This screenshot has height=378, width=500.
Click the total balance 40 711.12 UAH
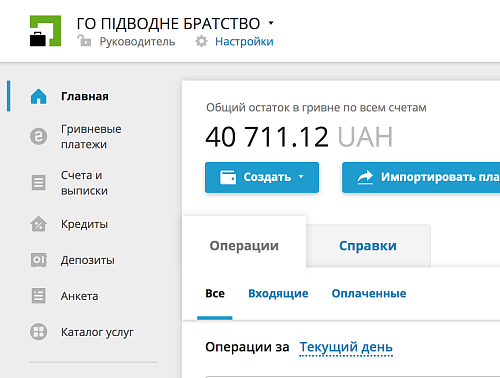(x=299, y=137)
